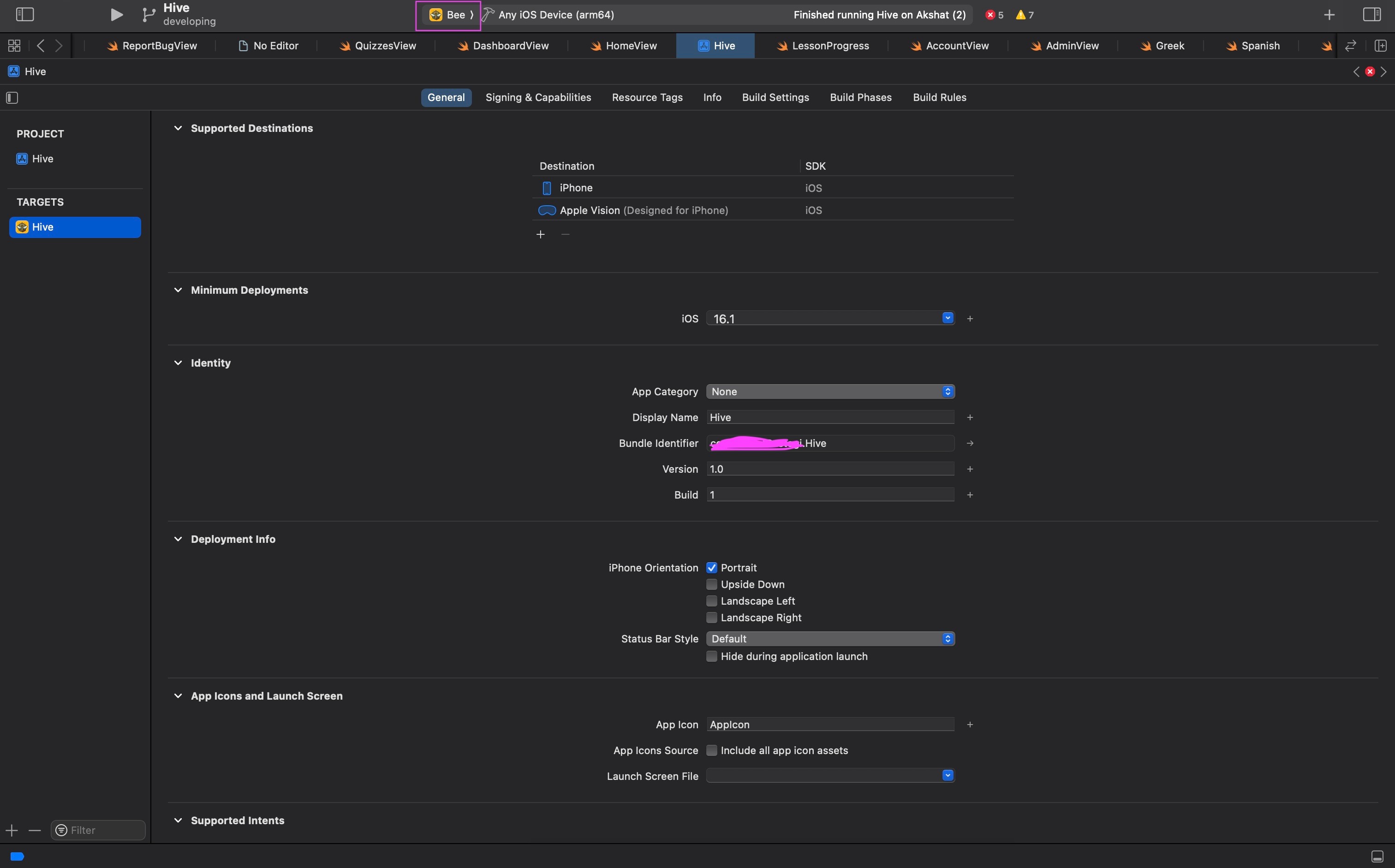Collapse Deployment Info section
The image size is (1395, 868).
(x=178, y=539)
